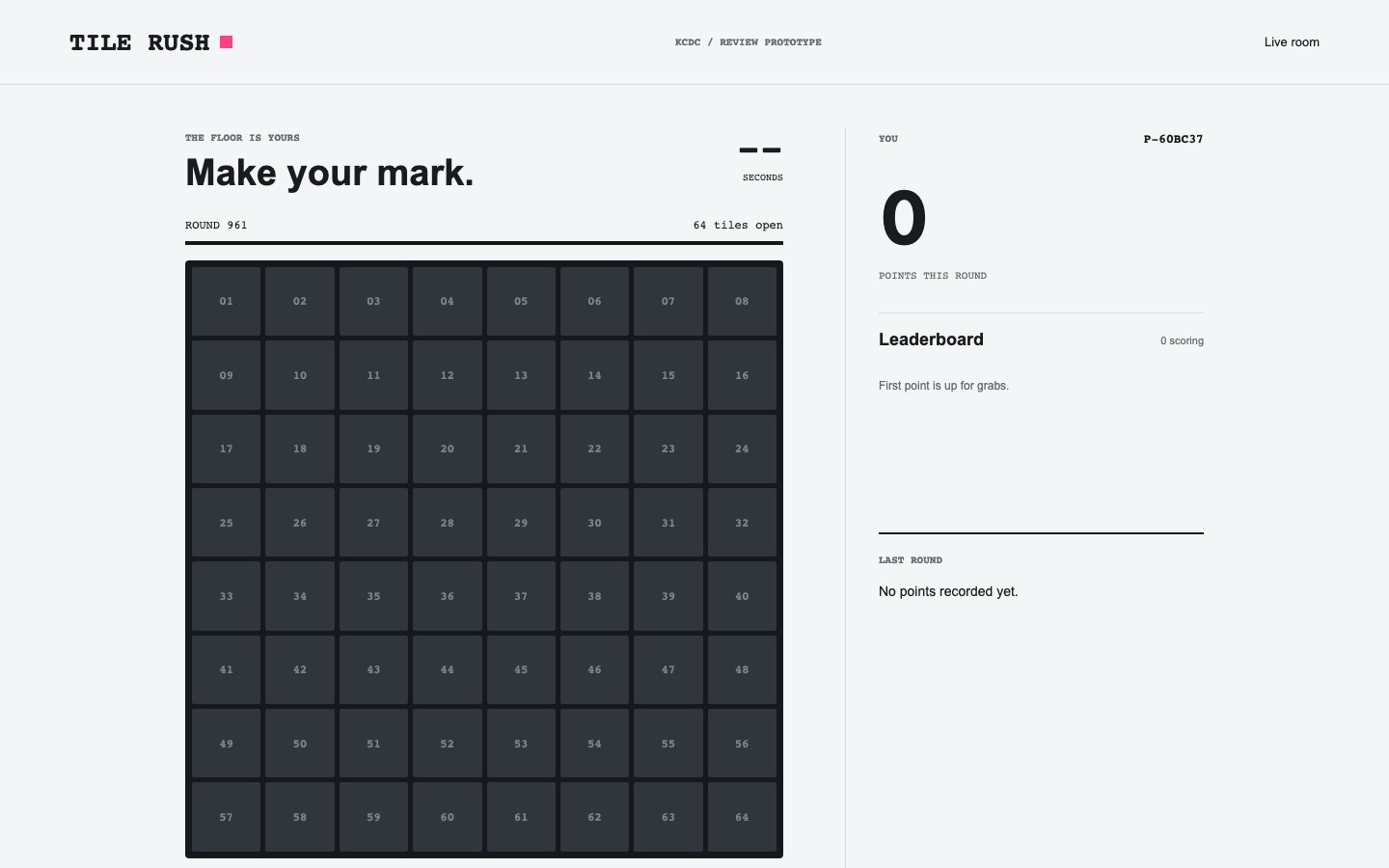Claim tile 01 on the grid
The image size is (1389, 868).
(226, 301)
